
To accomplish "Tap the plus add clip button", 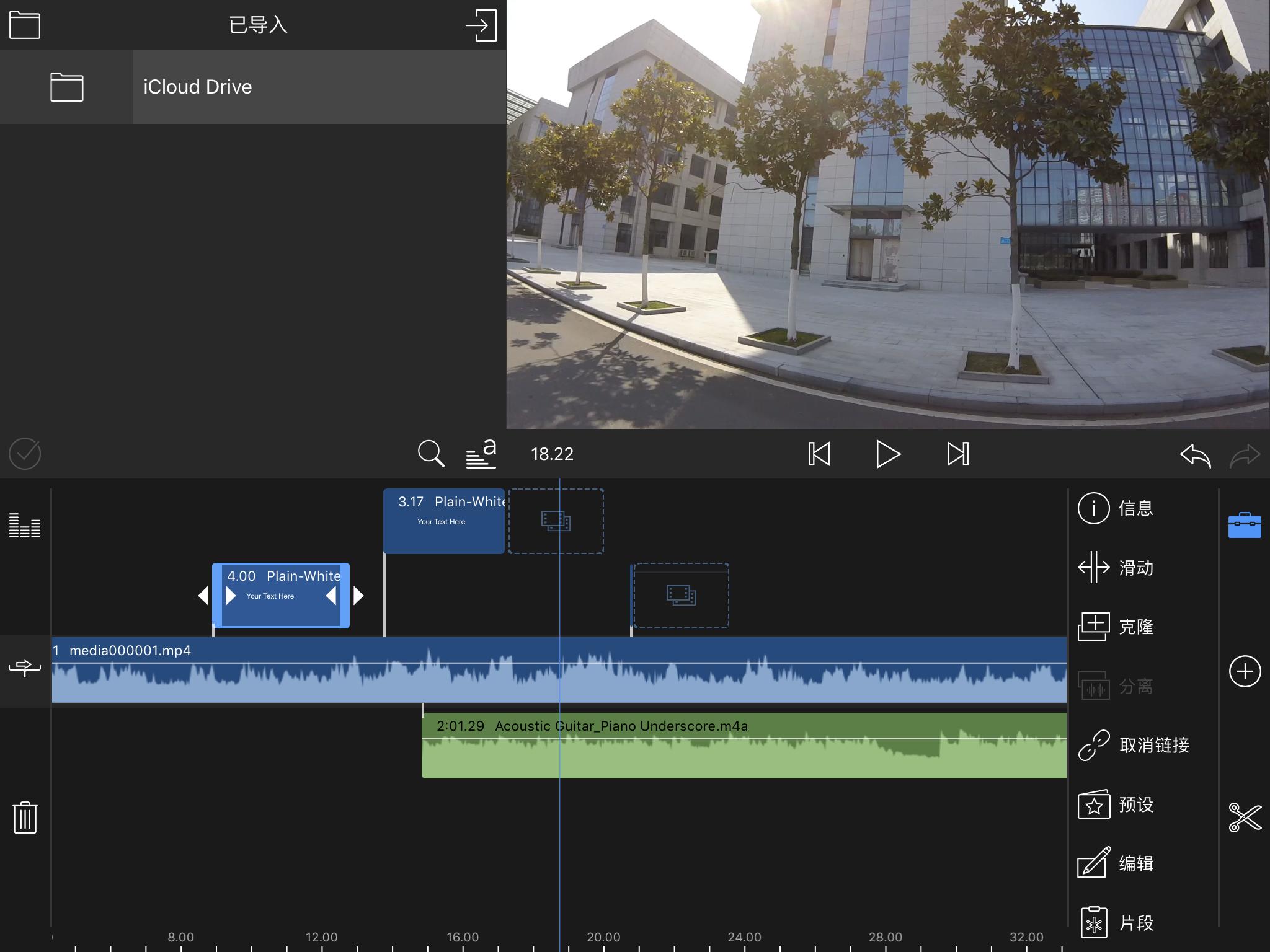I will click(x=1245, y=671).
